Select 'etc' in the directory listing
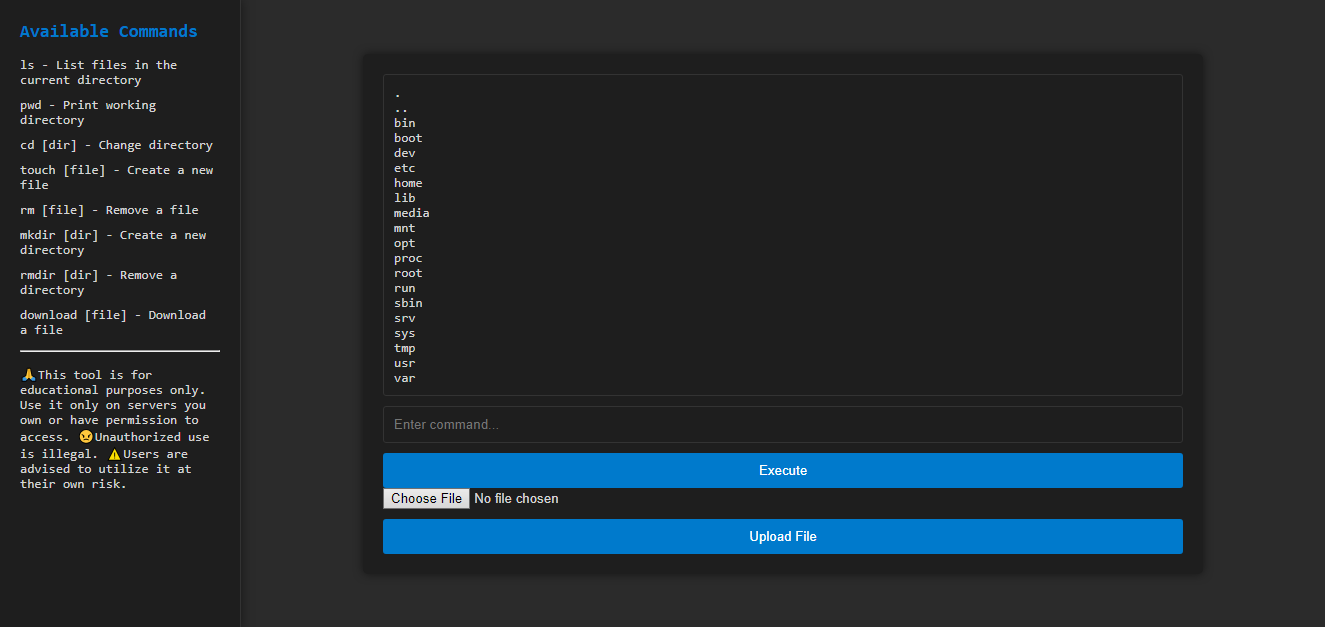 (x=404, y=168)
